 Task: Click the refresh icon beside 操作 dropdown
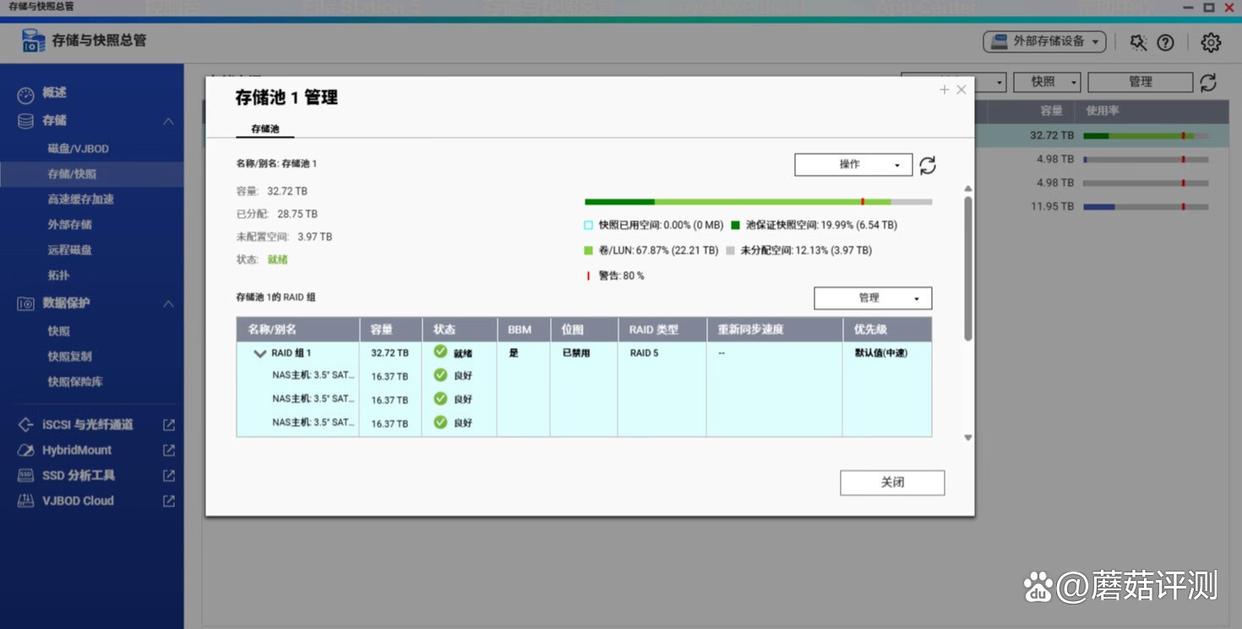(x=927, y=165)
